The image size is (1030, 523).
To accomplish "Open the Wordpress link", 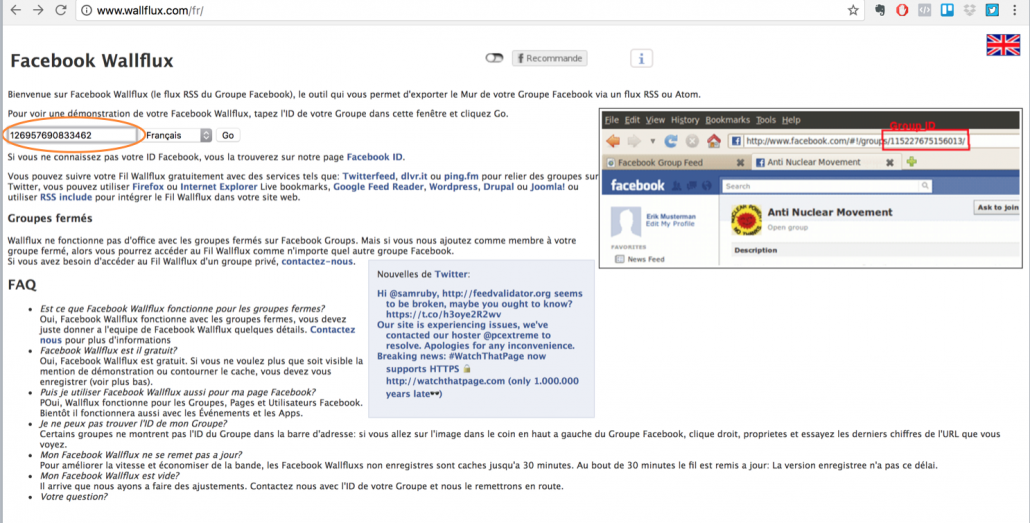I will pyautogui.click(x=453, y=187).
